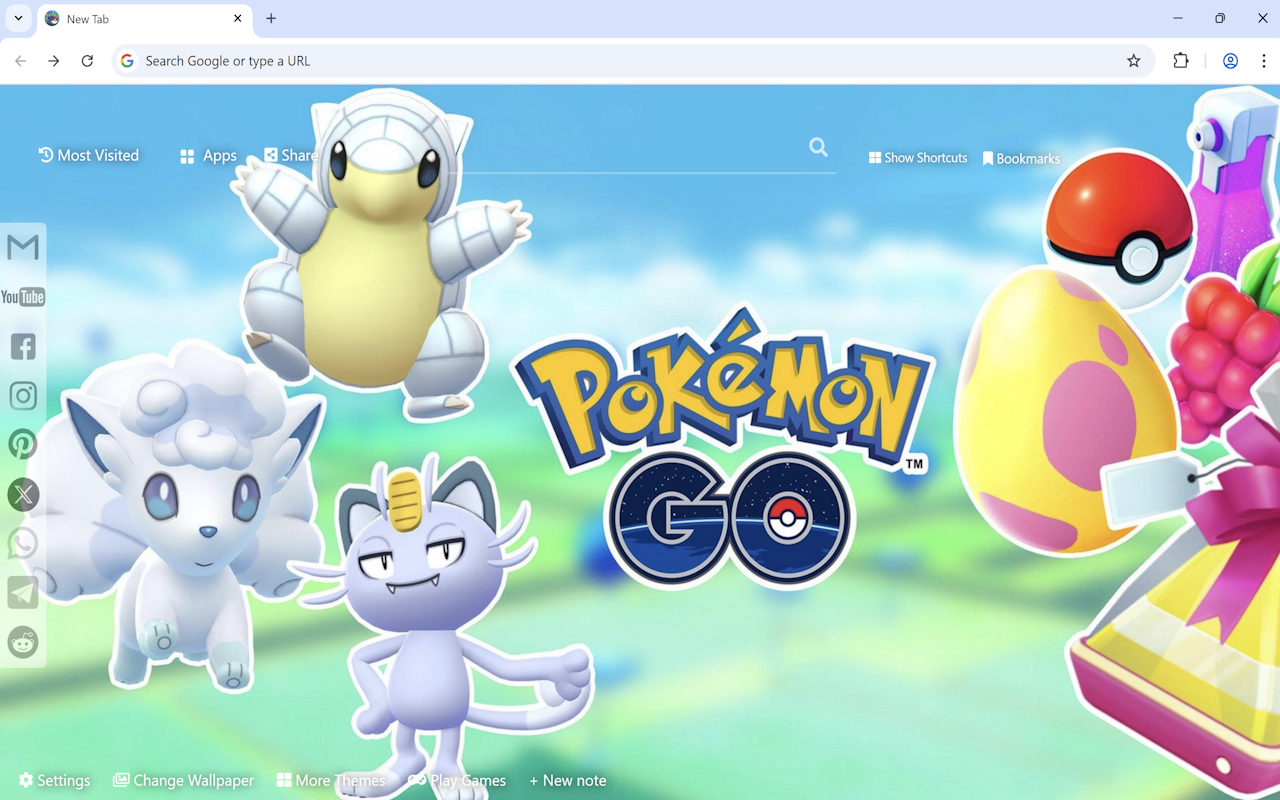Expand the tab search dropdown arrow
Image resolution: width=1280 pixels, height=800 pixels.
(x=18, y=18)
